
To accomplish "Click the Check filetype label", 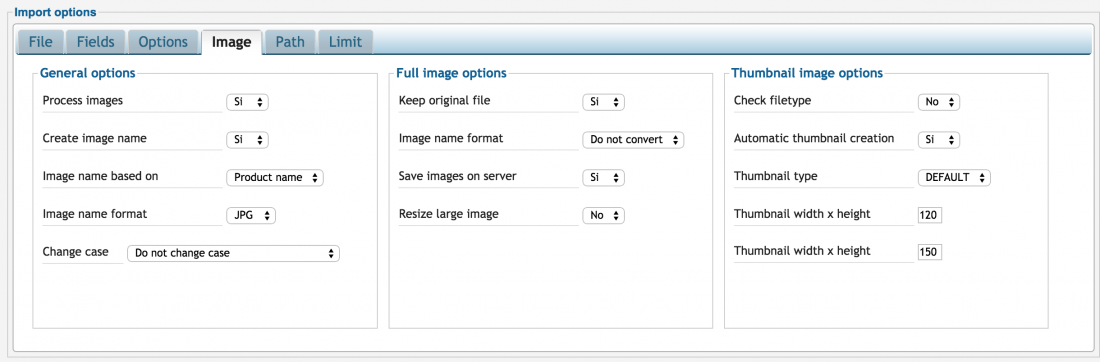I will coord(772,100).
